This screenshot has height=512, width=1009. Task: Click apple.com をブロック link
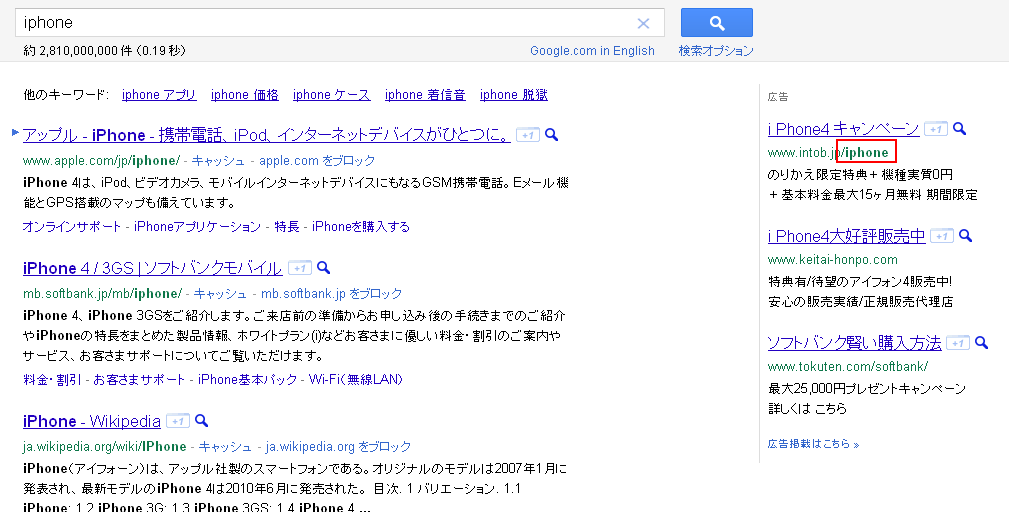tap(317, 160)
